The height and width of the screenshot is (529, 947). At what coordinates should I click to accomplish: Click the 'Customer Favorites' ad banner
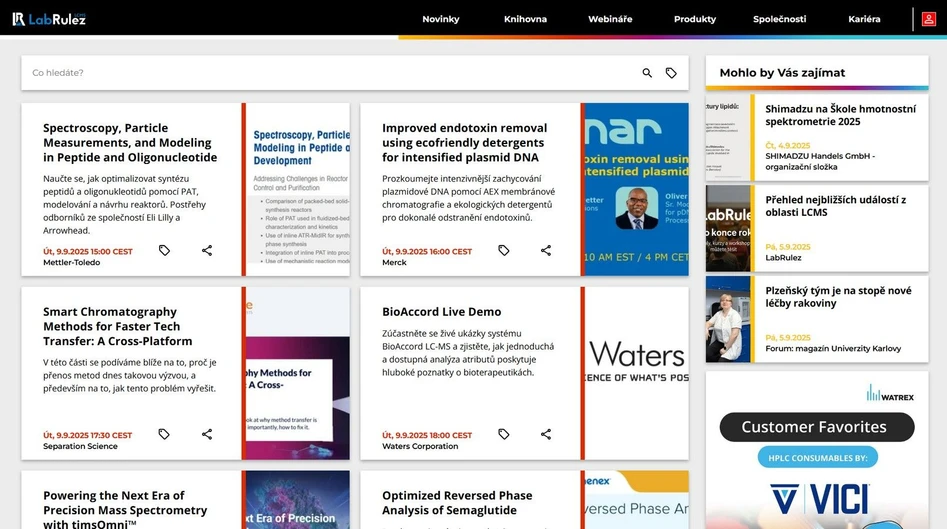817,427
